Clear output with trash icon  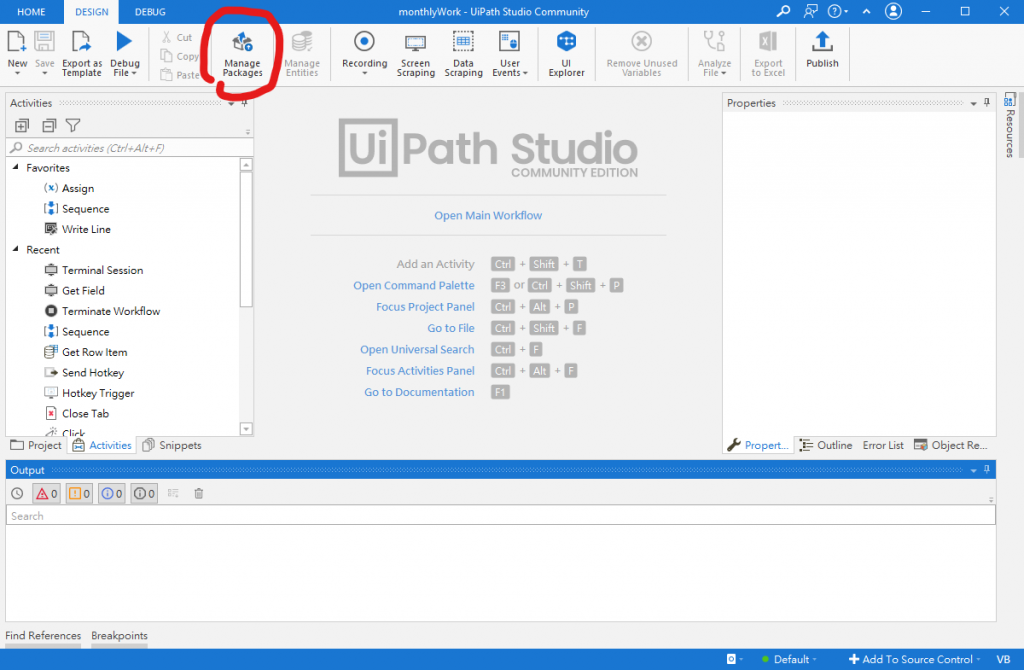pos(199,494)
